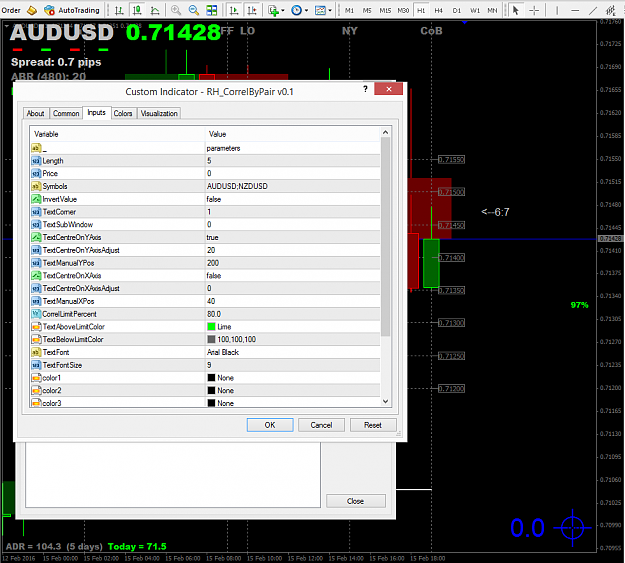Open the Common tab
The height and width of the screenshot is (563, 625).
pos(66,114)
